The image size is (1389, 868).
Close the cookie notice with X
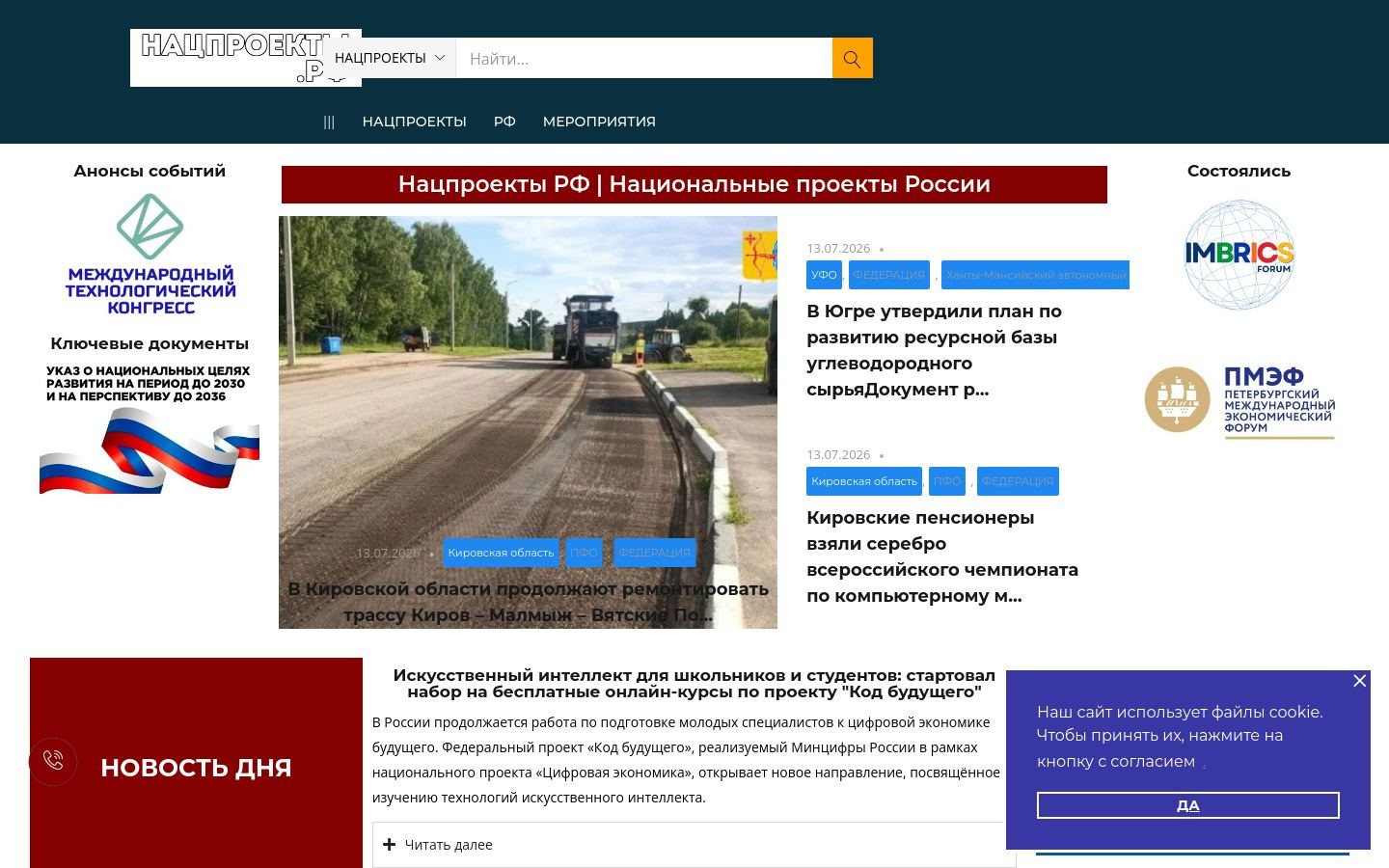point(1359,681)
